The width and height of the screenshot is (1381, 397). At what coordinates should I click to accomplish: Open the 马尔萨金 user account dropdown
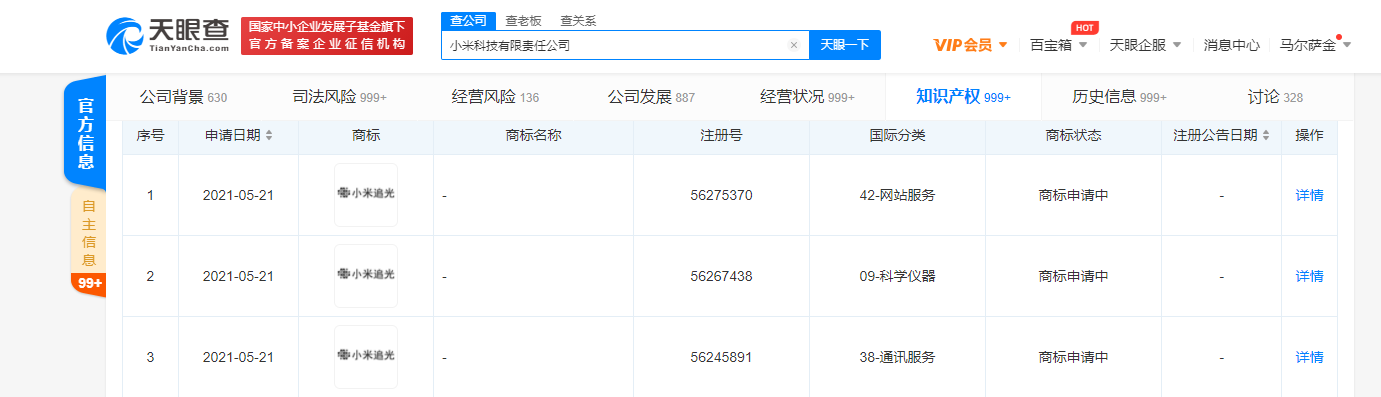coord(1315,45)
